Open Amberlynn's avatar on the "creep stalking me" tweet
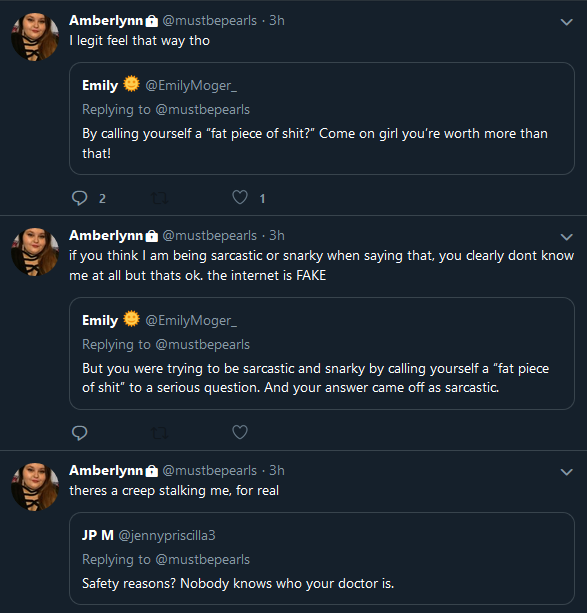The image size is (587, 613). (x=35, y=487)
